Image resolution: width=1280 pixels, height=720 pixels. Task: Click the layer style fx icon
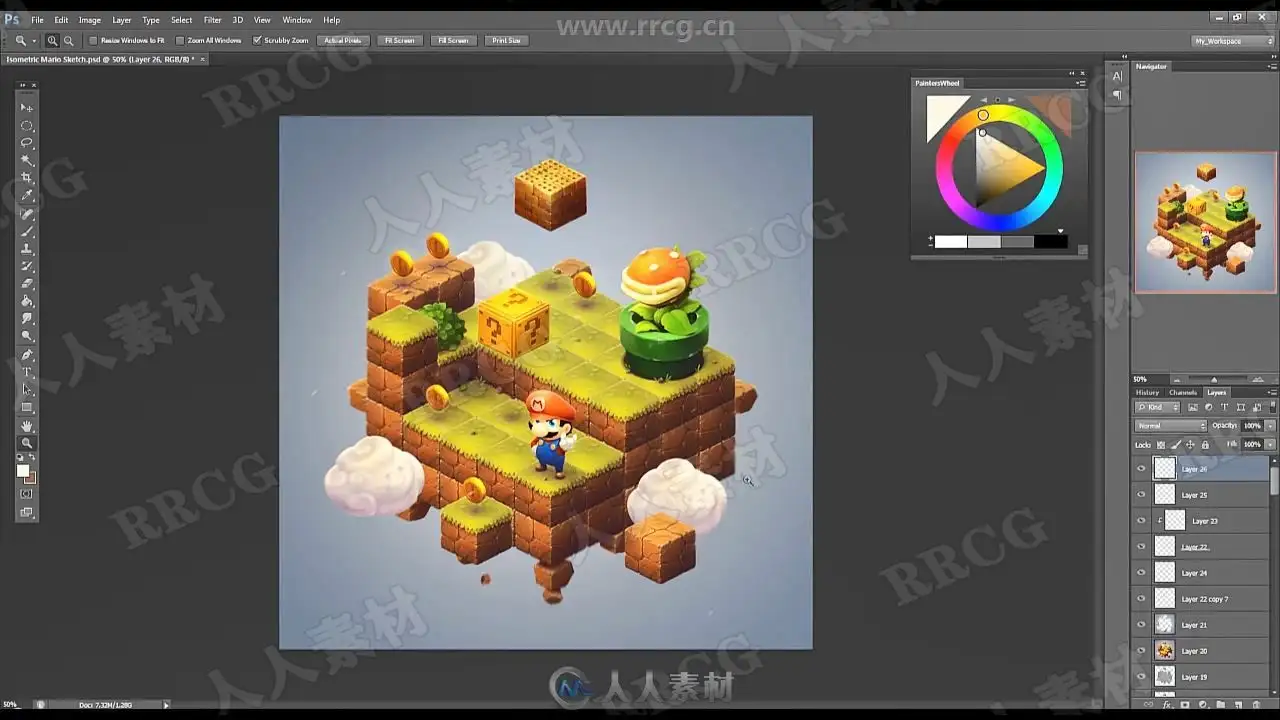1167,705
